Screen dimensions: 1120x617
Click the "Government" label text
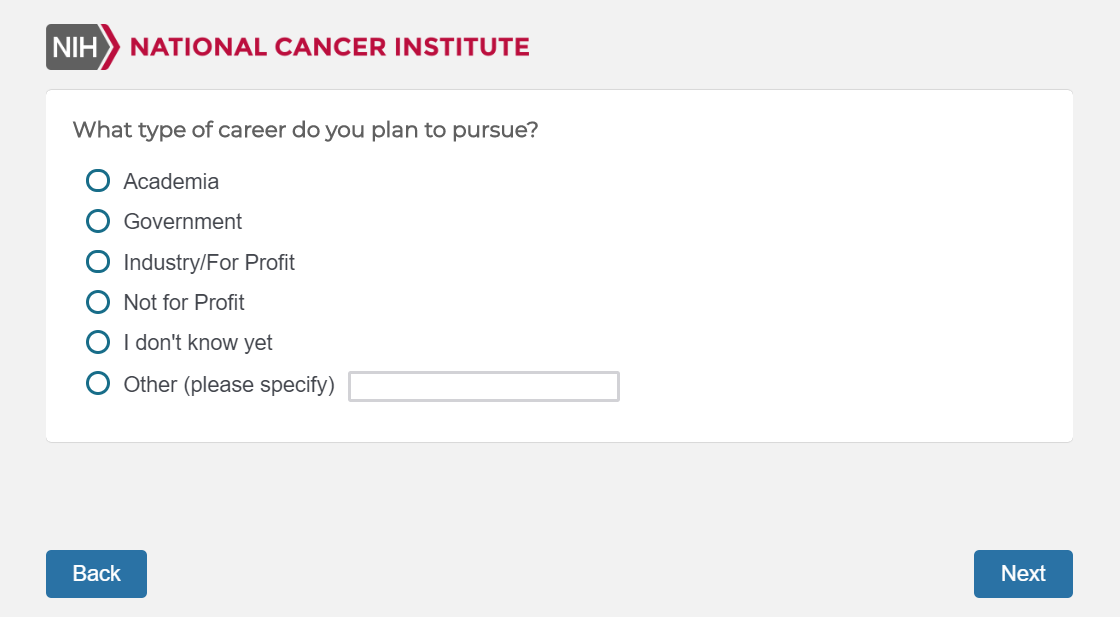183,222
